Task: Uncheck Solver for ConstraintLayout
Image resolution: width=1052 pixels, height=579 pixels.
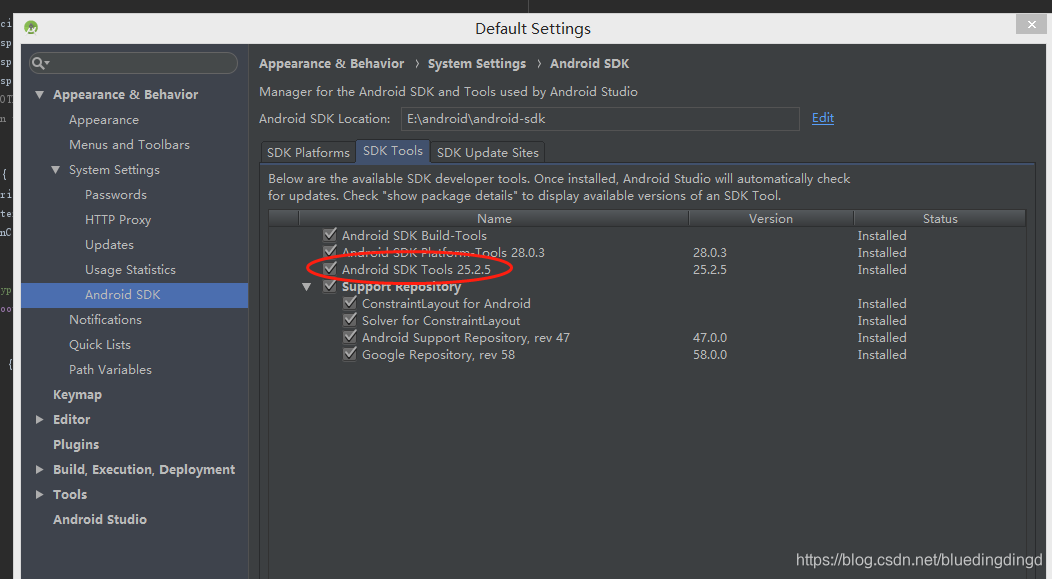Action: pyautogui.click(x=350, y=320)
